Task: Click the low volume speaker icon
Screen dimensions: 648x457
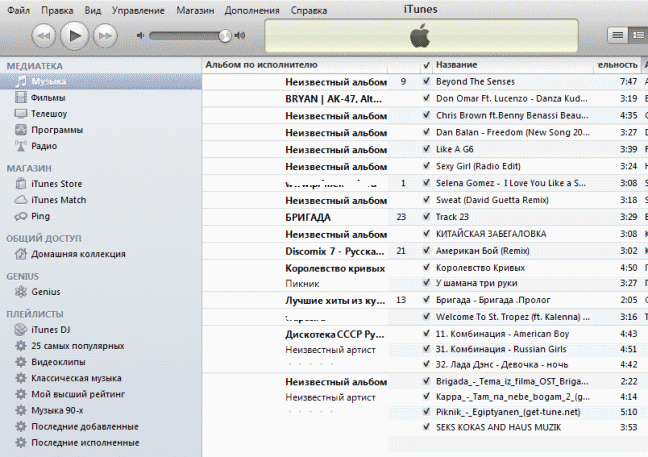Action: tap(141, 36)
